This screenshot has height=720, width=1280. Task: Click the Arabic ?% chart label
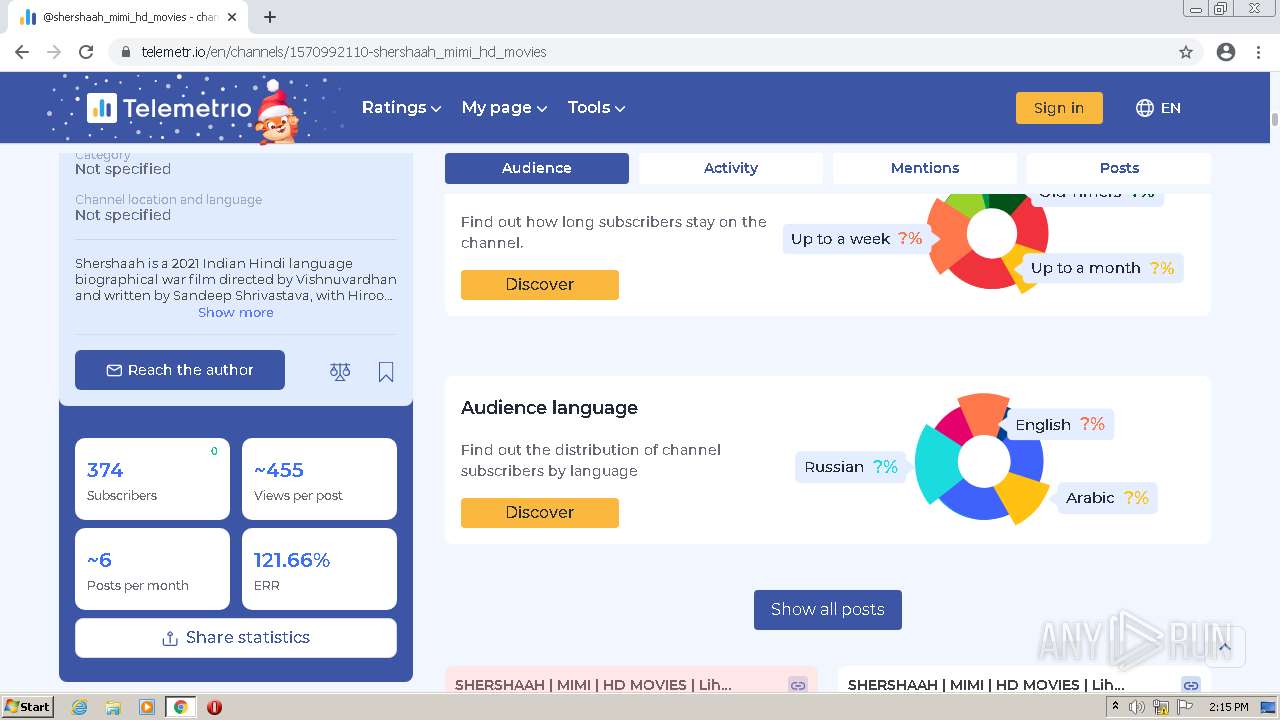click(x=1107, y=498)
